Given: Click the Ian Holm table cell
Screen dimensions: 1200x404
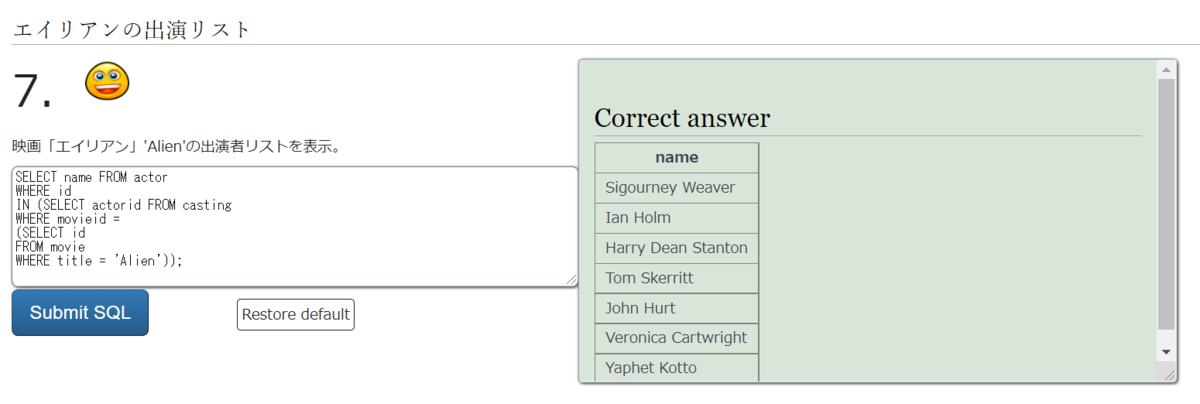Looking at the screenshot, I should [677, 218].
